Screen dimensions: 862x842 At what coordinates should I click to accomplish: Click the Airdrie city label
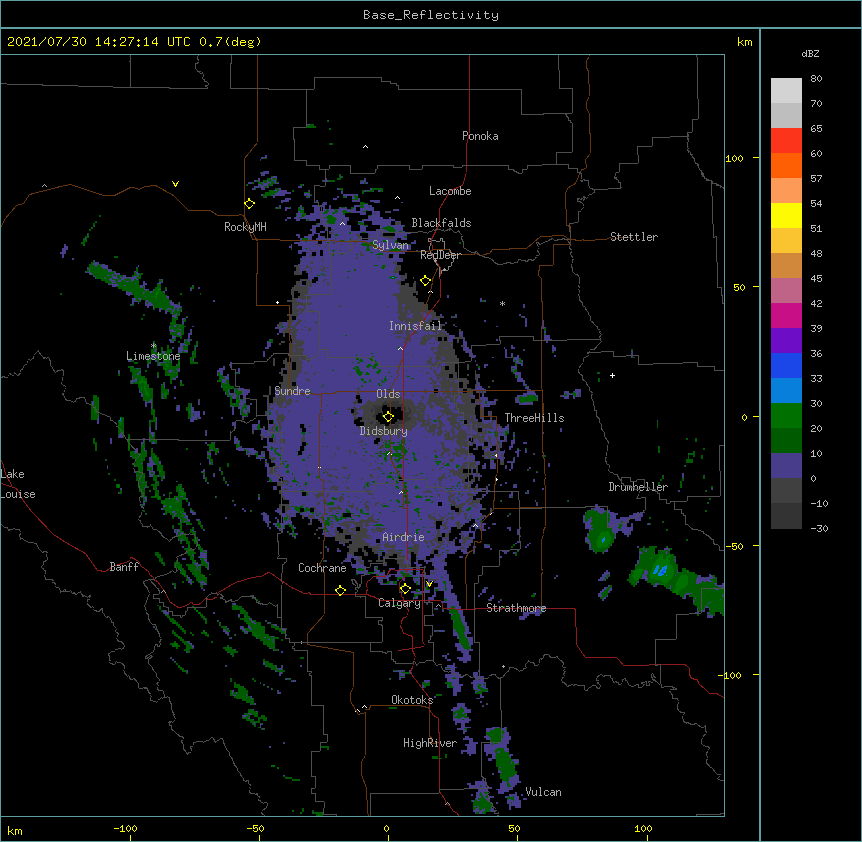tap(403, 537)
